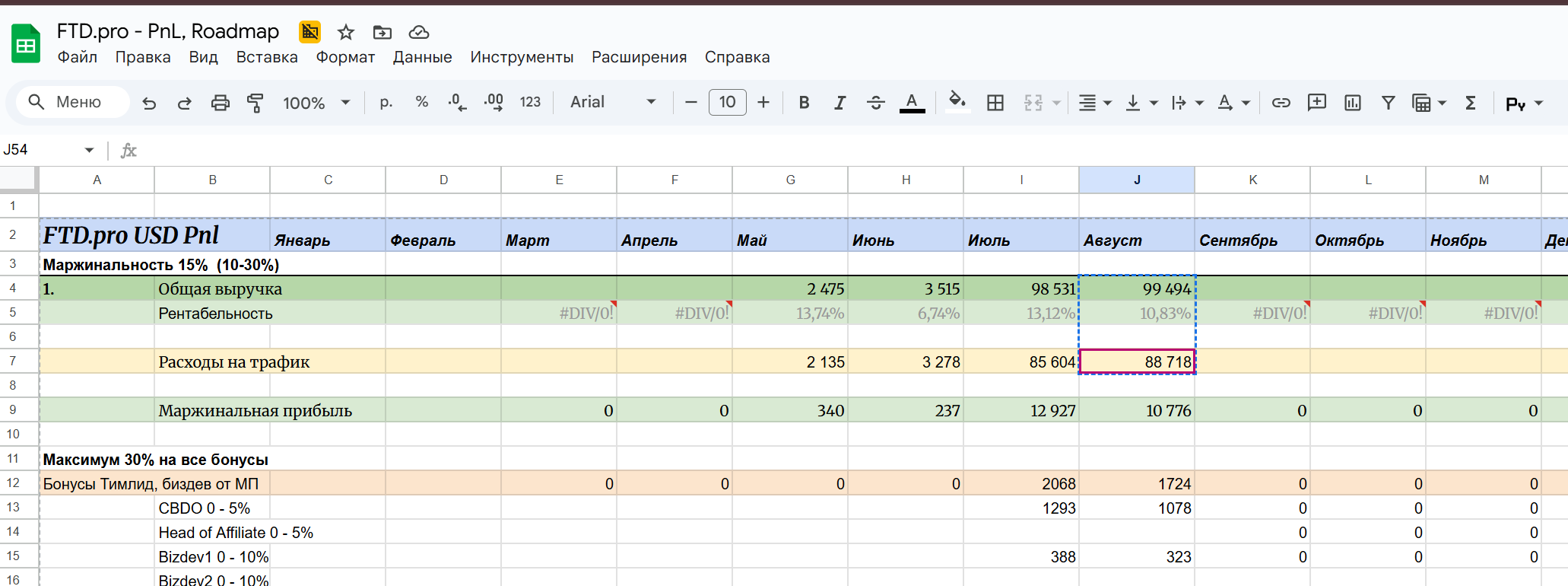The image size is (1568, 586).
Task: Open the Правка menu
Action: [143, 57]
